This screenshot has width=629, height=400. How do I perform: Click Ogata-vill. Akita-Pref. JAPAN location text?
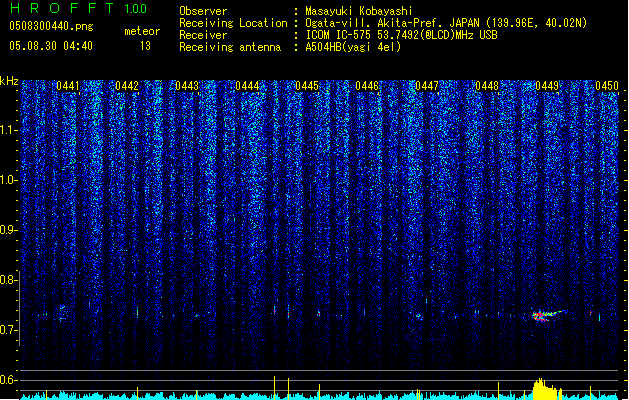tap(446, 23)
